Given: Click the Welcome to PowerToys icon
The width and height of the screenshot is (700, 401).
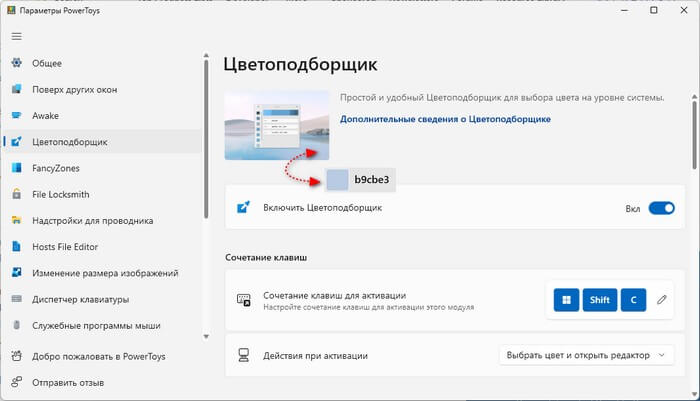Looking at the screenshot, I should point(17,356).
